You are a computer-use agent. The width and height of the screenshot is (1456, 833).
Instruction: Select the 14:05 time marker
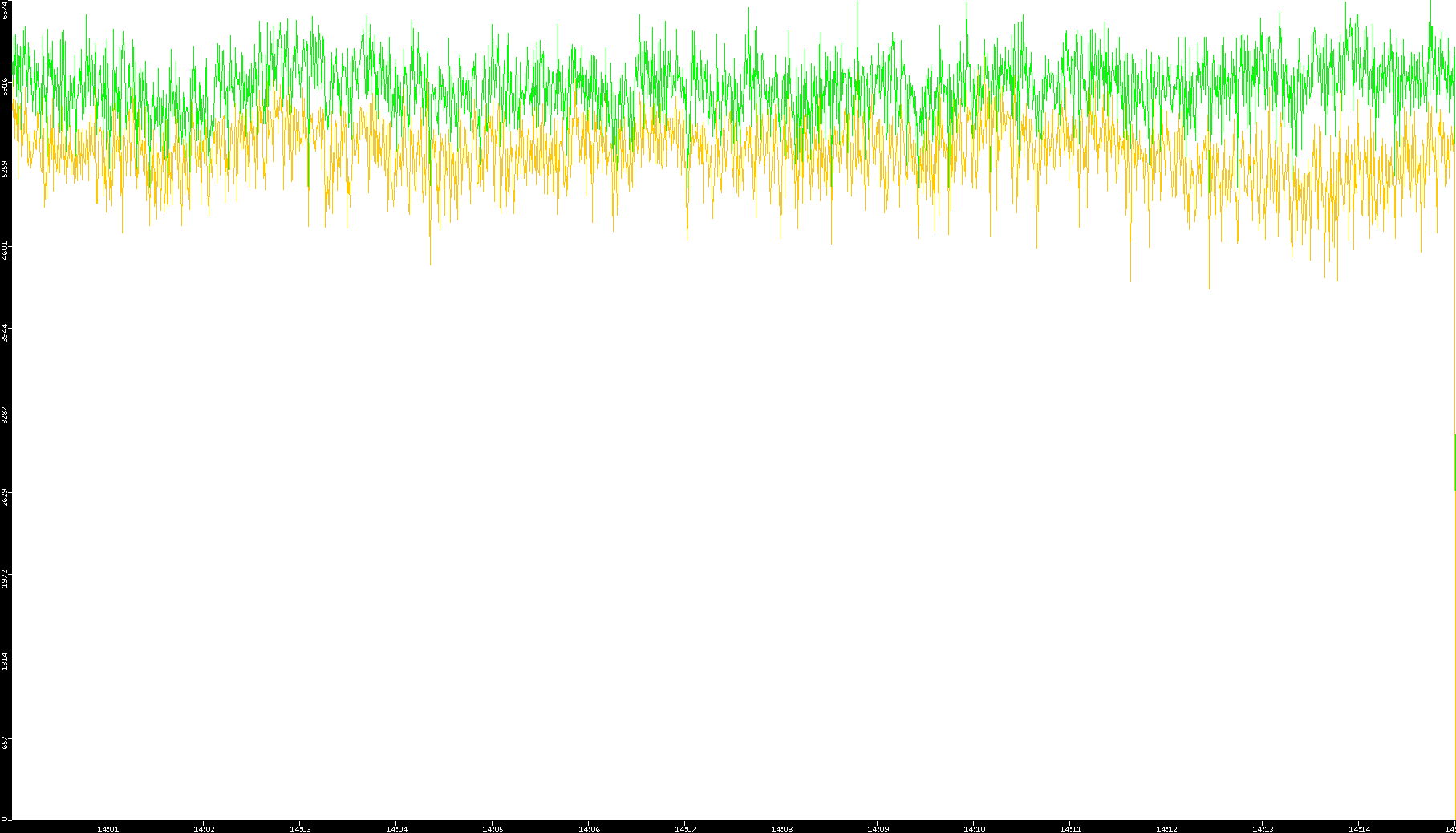click(x=493, y=829)
